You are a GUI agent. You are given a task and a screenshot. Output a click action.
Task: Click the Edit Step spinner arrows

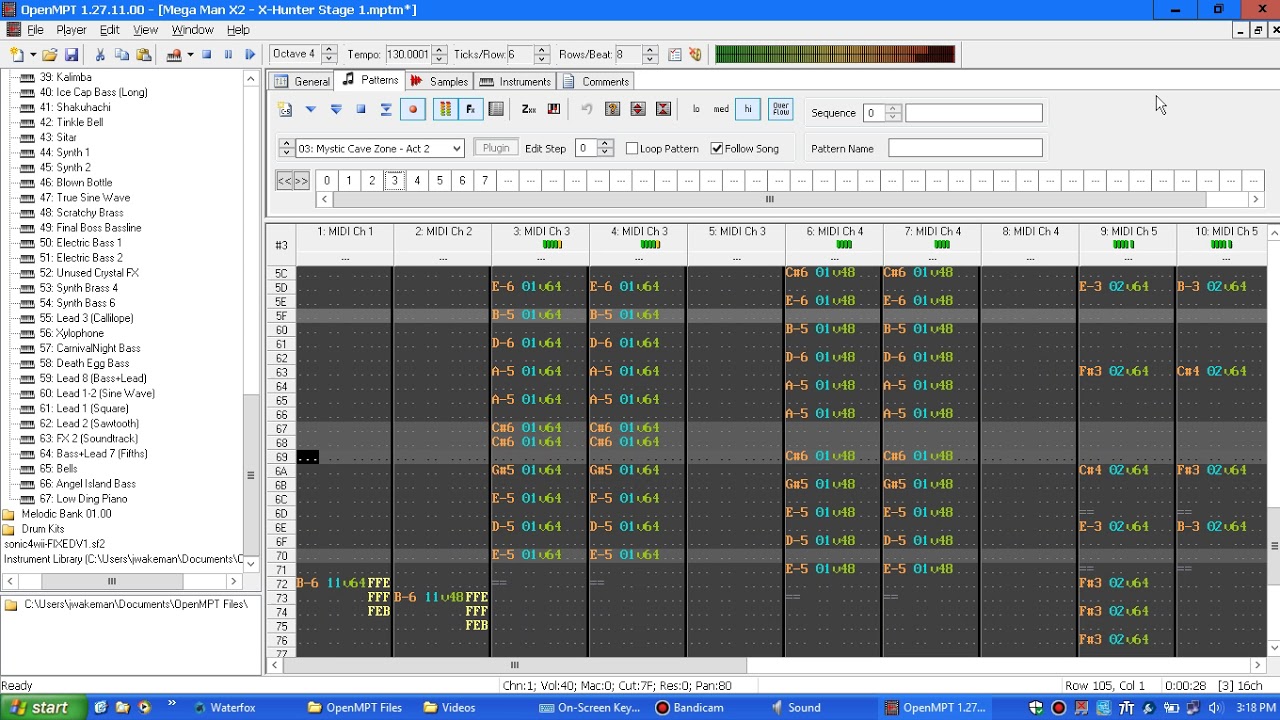(x=605, y=148)
